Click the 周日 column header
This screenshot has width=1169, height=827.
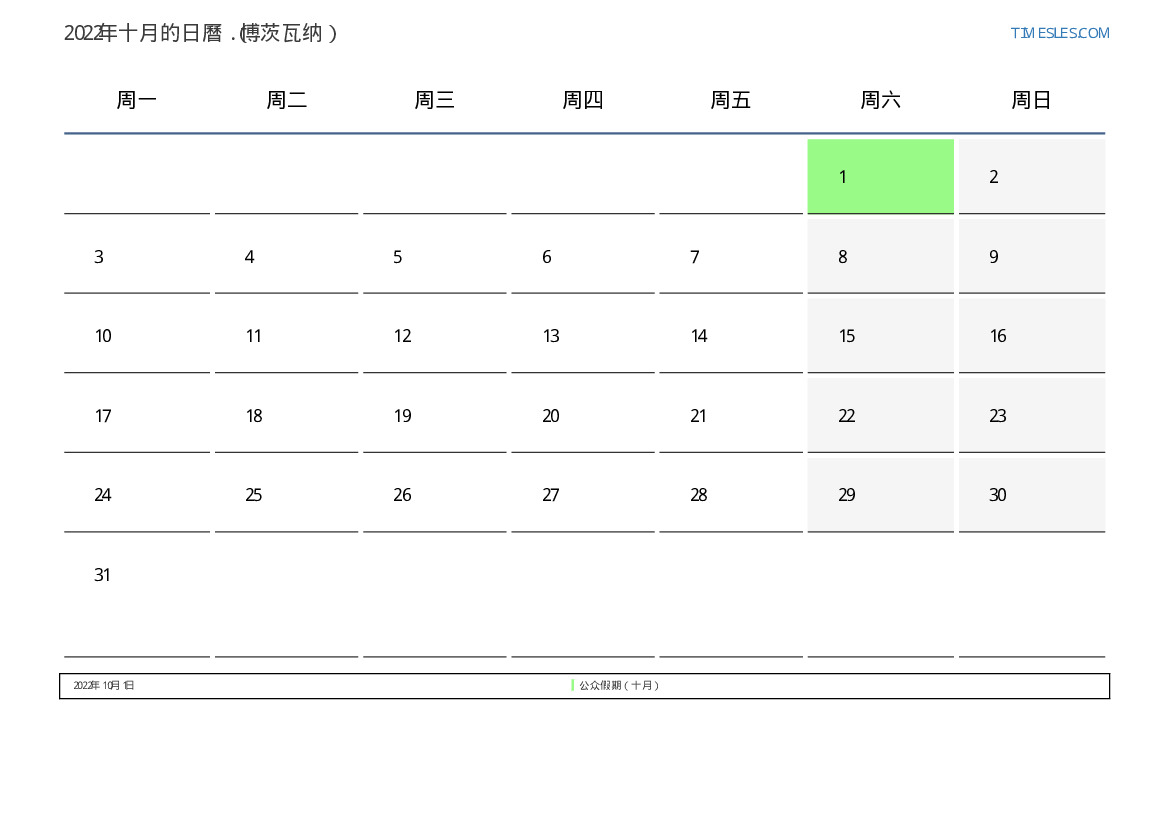(1031, 100)
